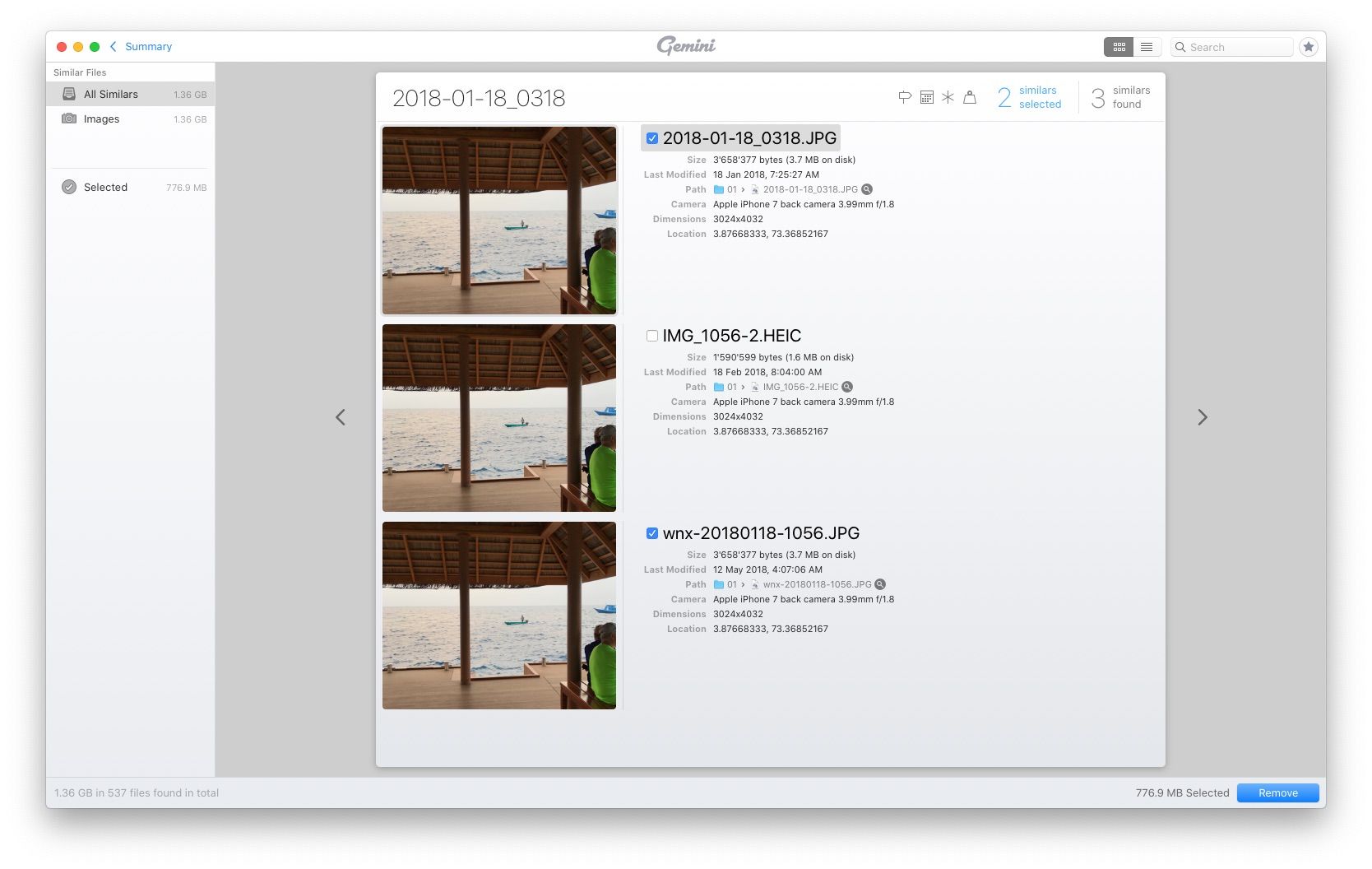This screenshot has height=869, width=1372.
Task: Show Selected files in sidebar
Action: 105,188
